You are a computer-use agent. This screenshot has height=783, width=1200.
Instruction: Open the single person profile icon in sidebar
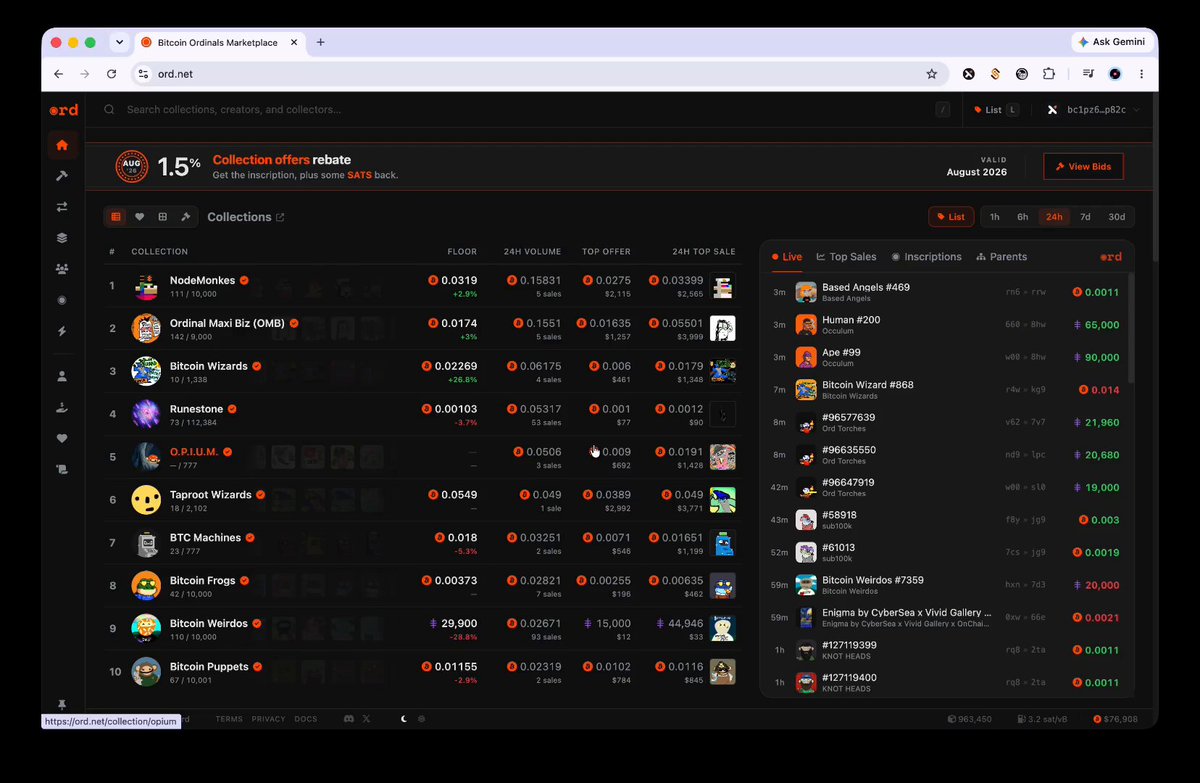pyautogui.click(x=62, y=377)
